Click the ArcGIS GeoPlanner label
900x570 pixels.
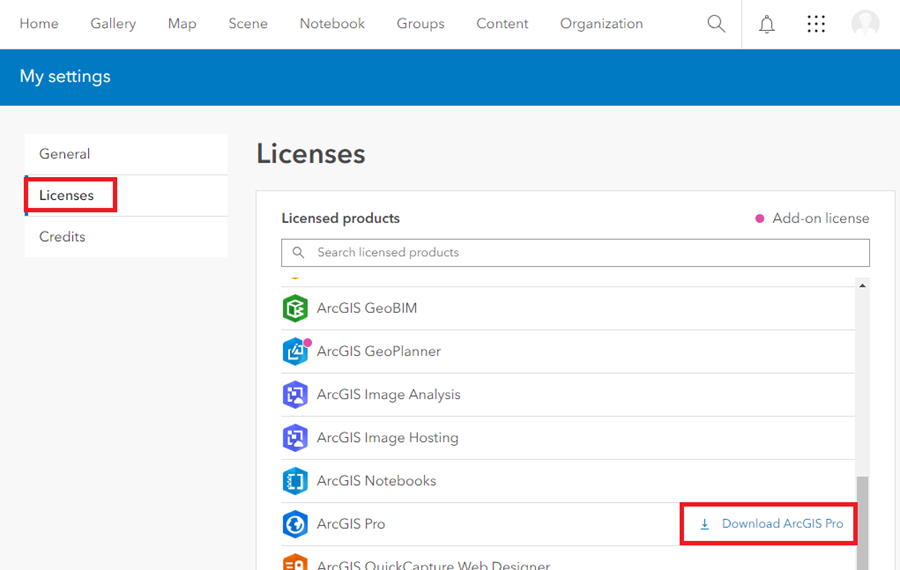coord(379,351)
